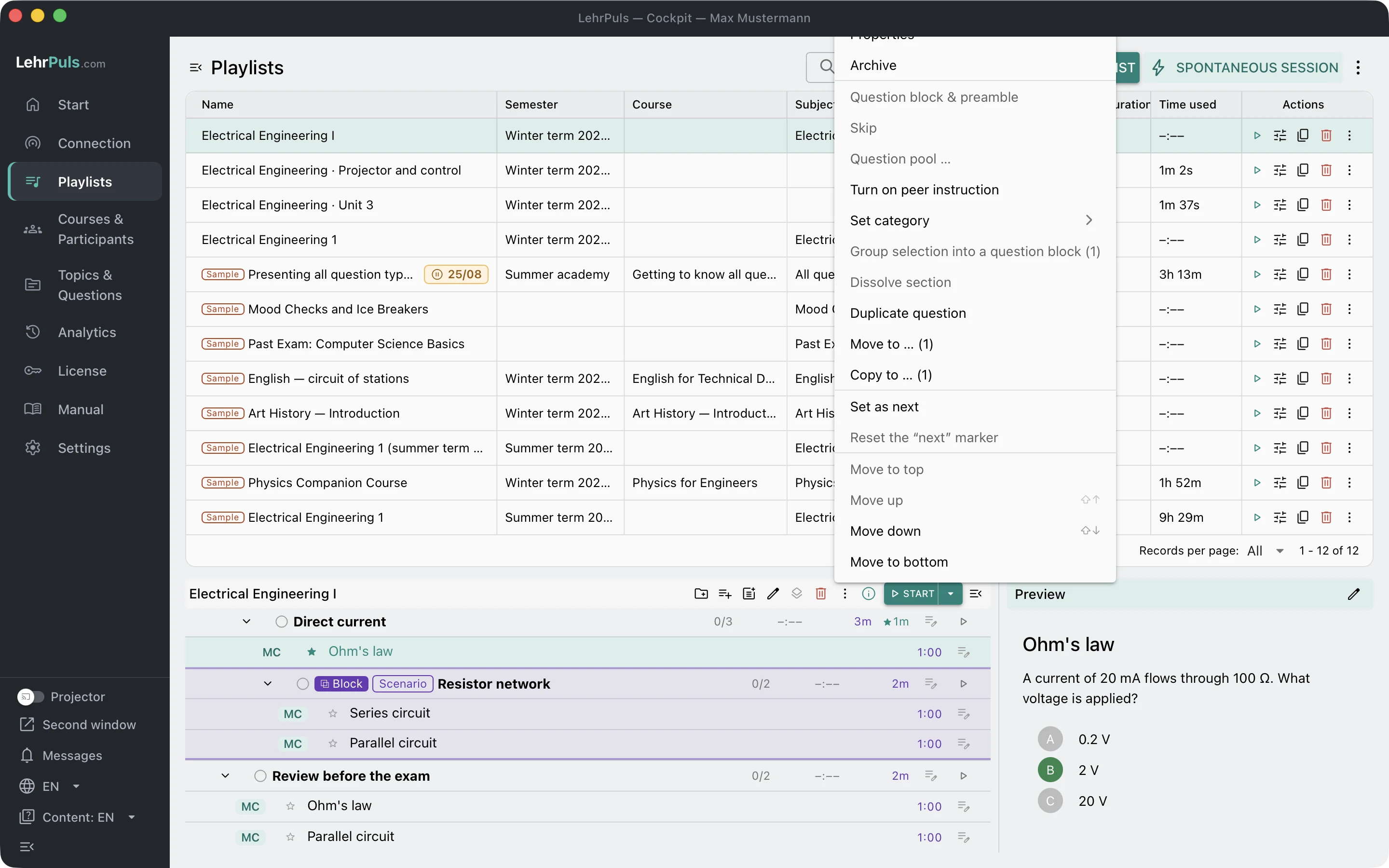Screen dimensions: 1389x868
Task: Delete the Art History — Introduction playlist
Action: tap(1326, 413)
